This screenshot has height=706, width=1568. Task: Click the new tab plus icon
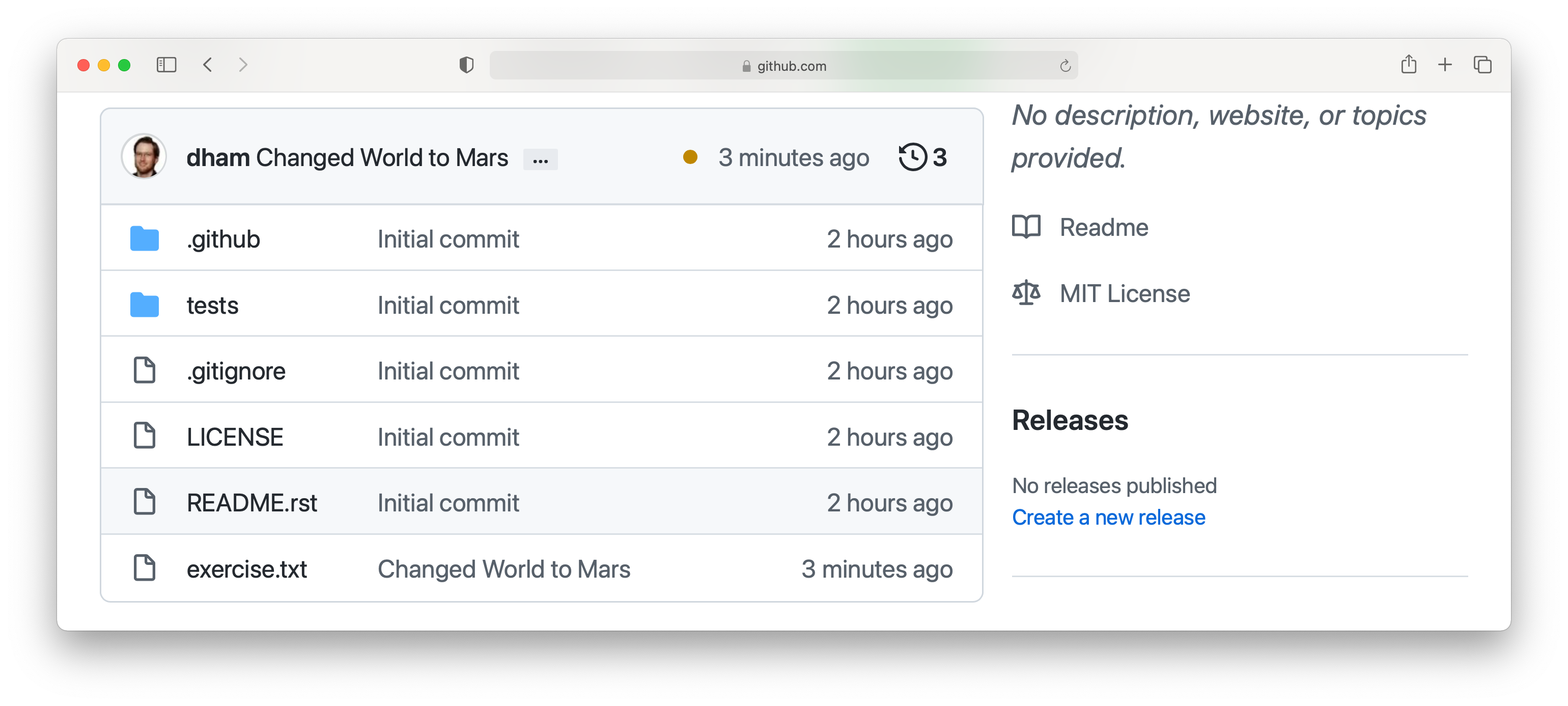tap(1443, 66)
